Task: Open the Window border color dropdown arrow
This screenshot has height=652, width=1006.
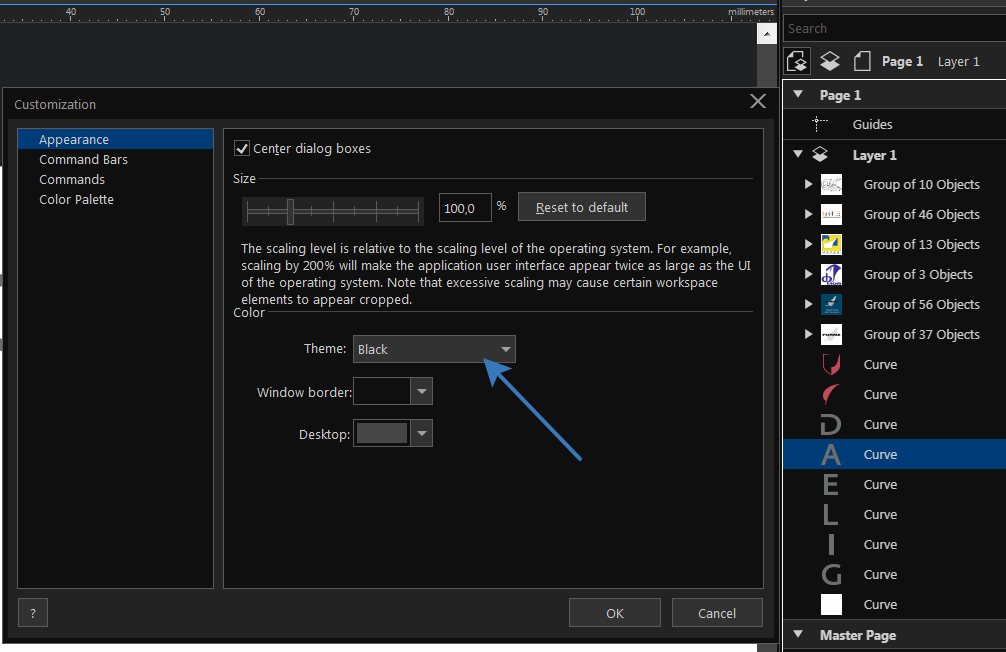Action: 422,391
